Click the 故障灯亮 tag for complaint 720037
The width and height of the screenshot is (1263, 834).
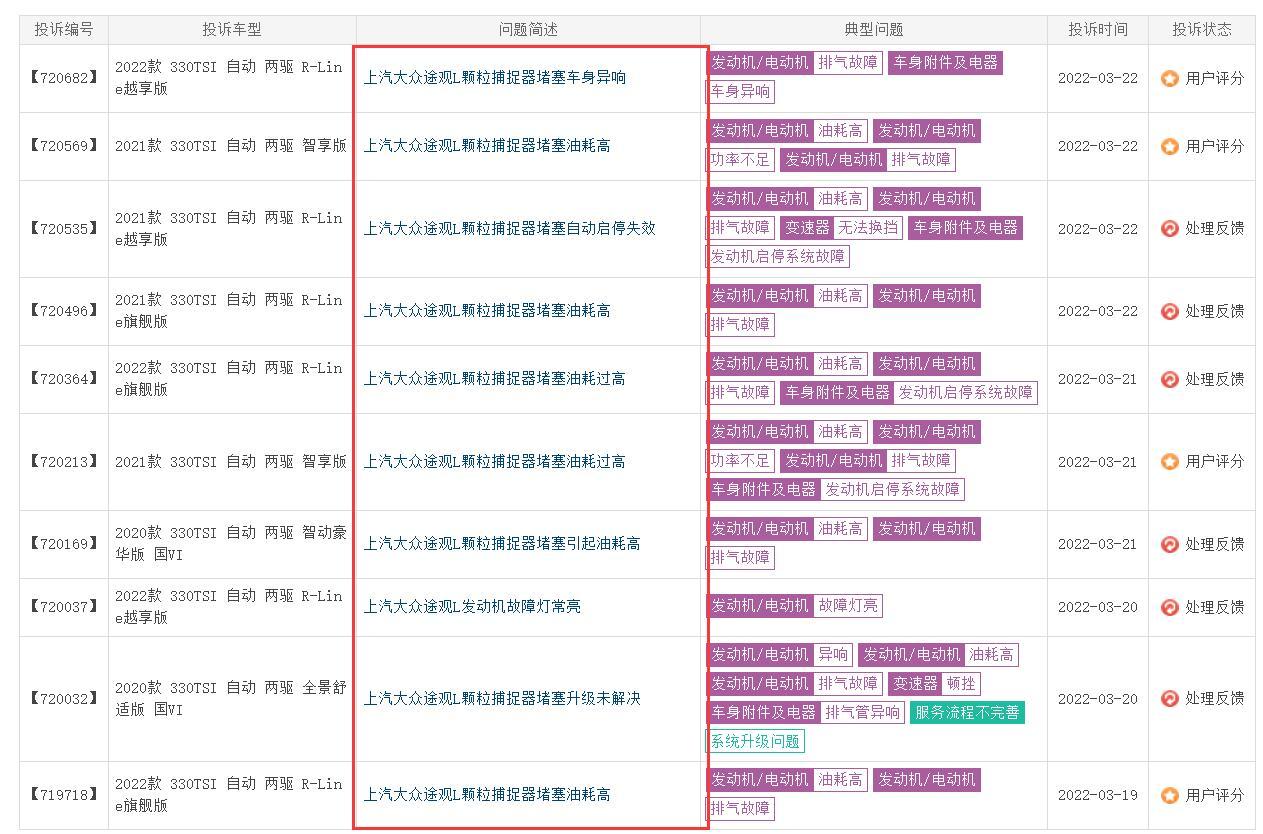click(848, 605)
